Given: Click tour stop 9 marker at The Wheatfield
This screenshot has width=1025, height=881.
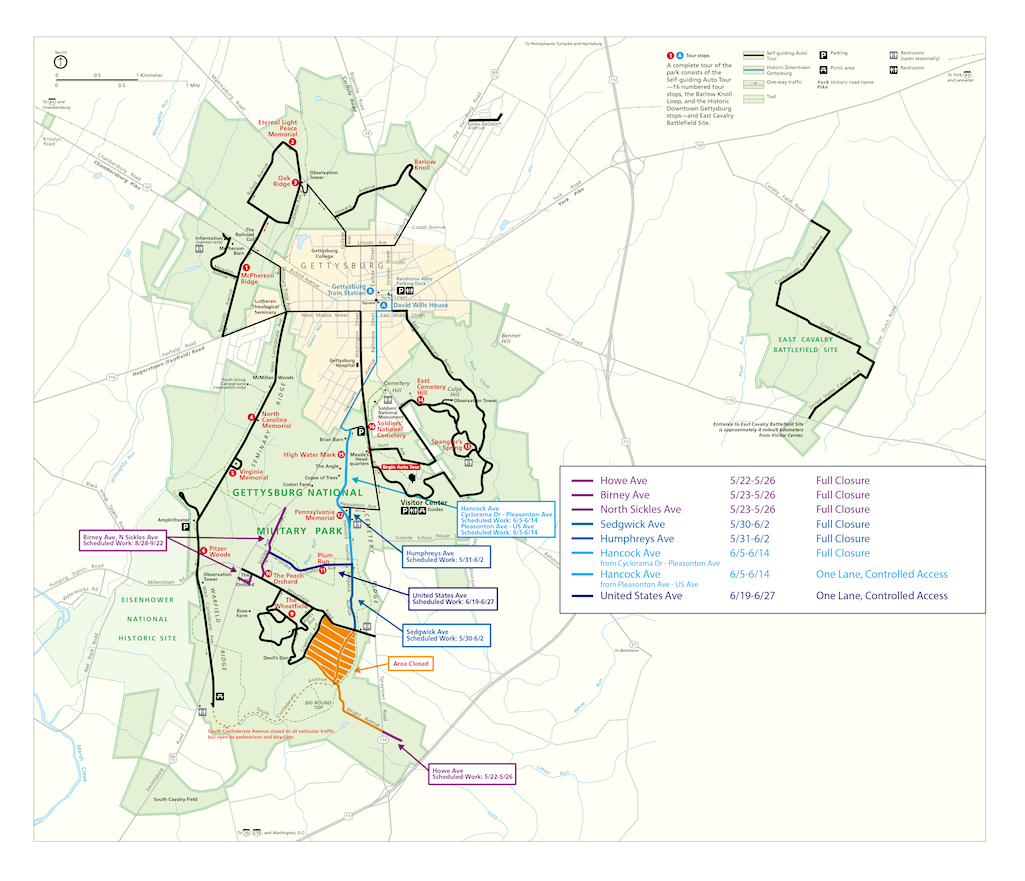Looking at the screenshot, I should click(x=292, y=614).
